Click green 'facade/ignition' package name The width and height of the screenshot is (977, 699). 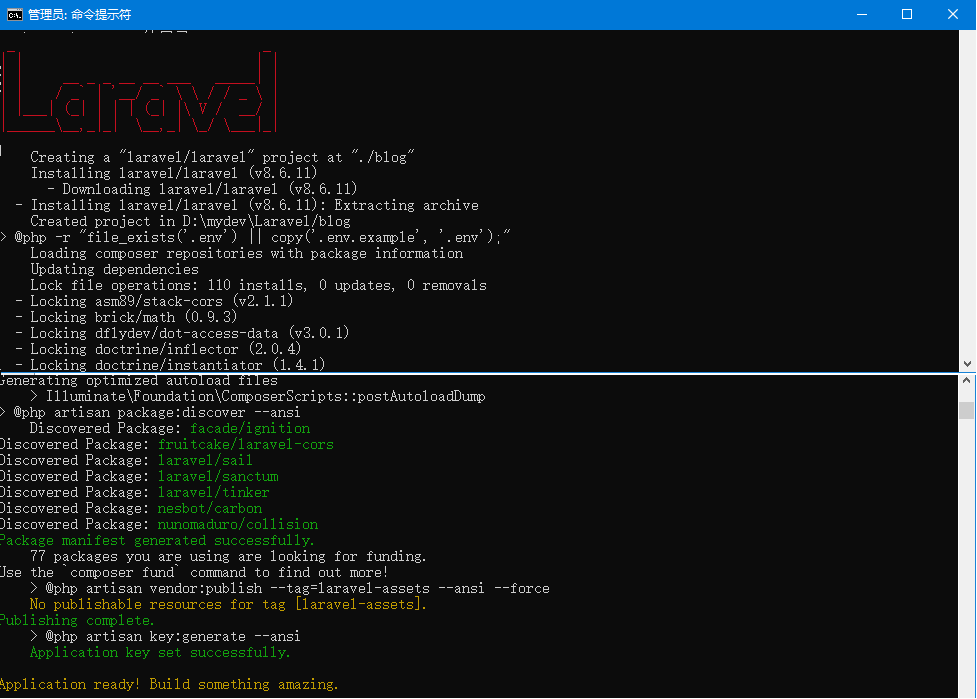[x=250, y=429]
